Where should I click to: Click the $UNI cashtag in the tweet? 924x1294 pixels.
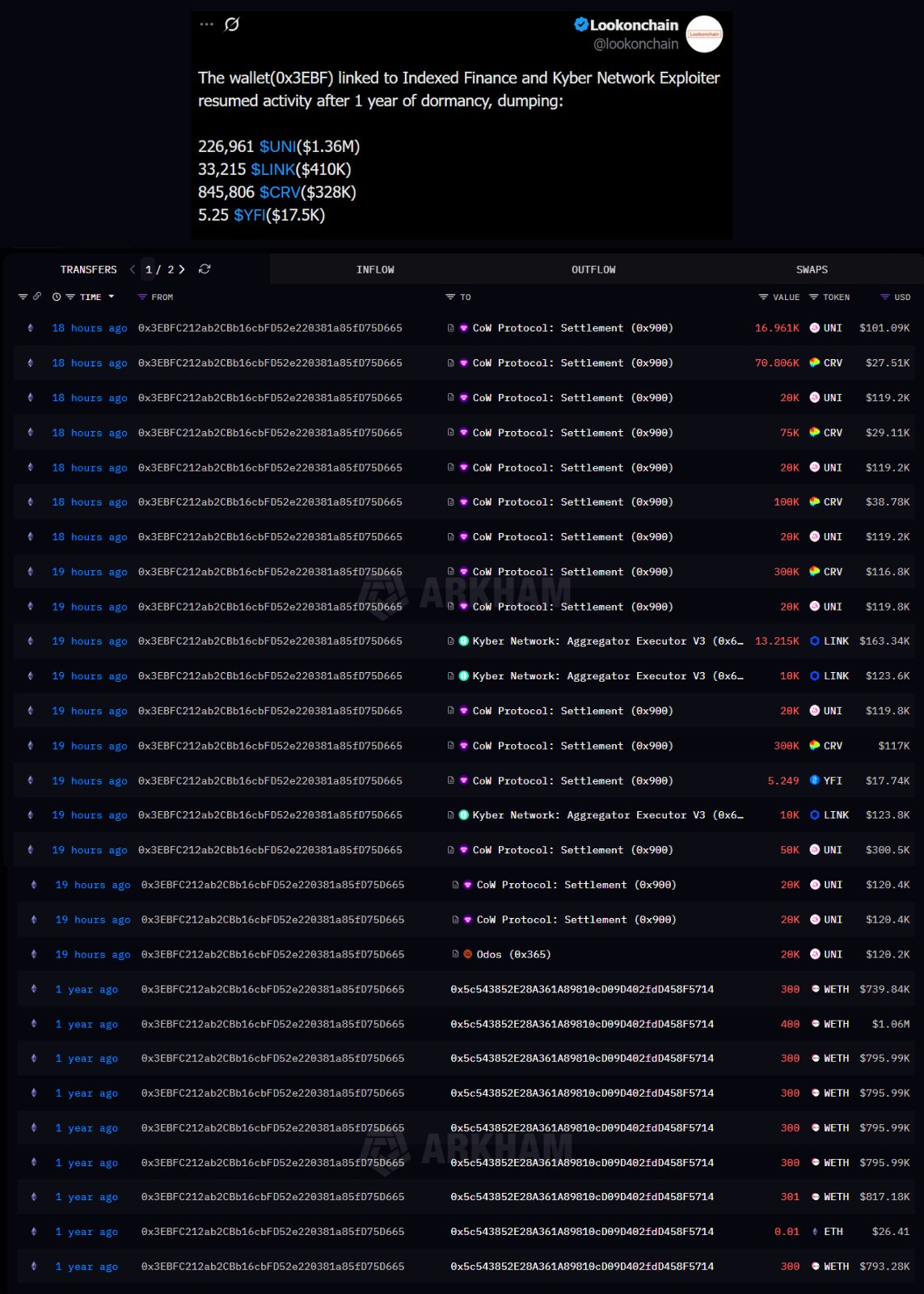(278, 146)
